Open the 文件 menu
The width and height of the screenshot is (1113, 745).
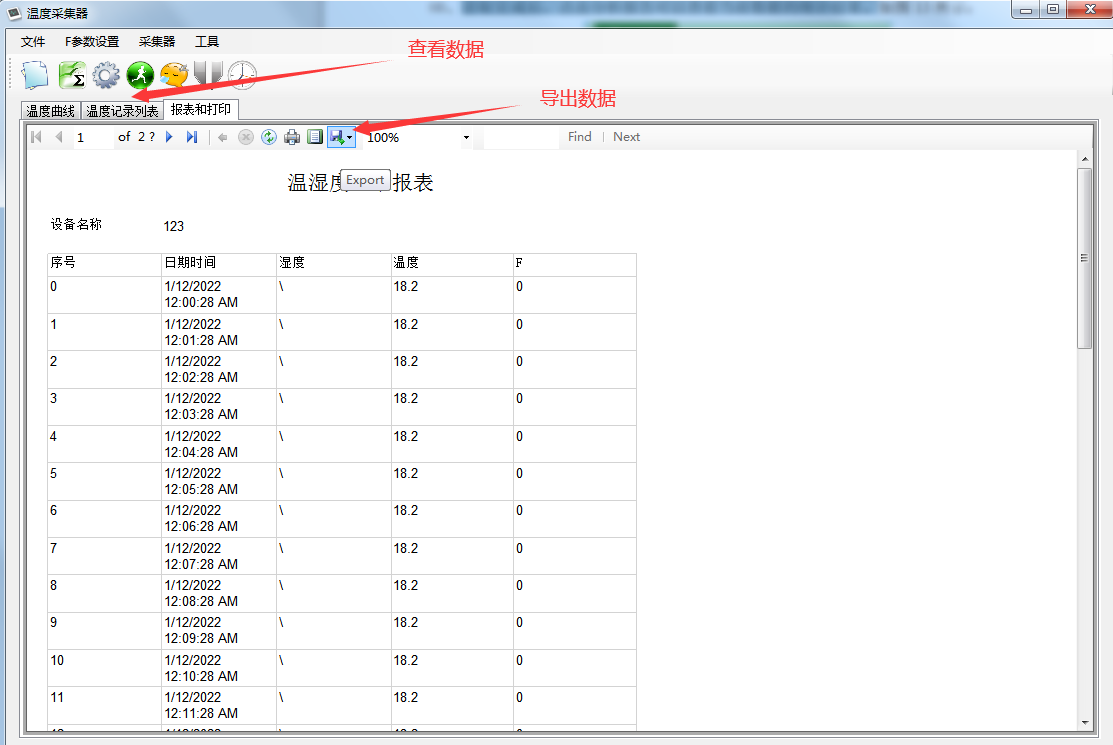point(33,42)
